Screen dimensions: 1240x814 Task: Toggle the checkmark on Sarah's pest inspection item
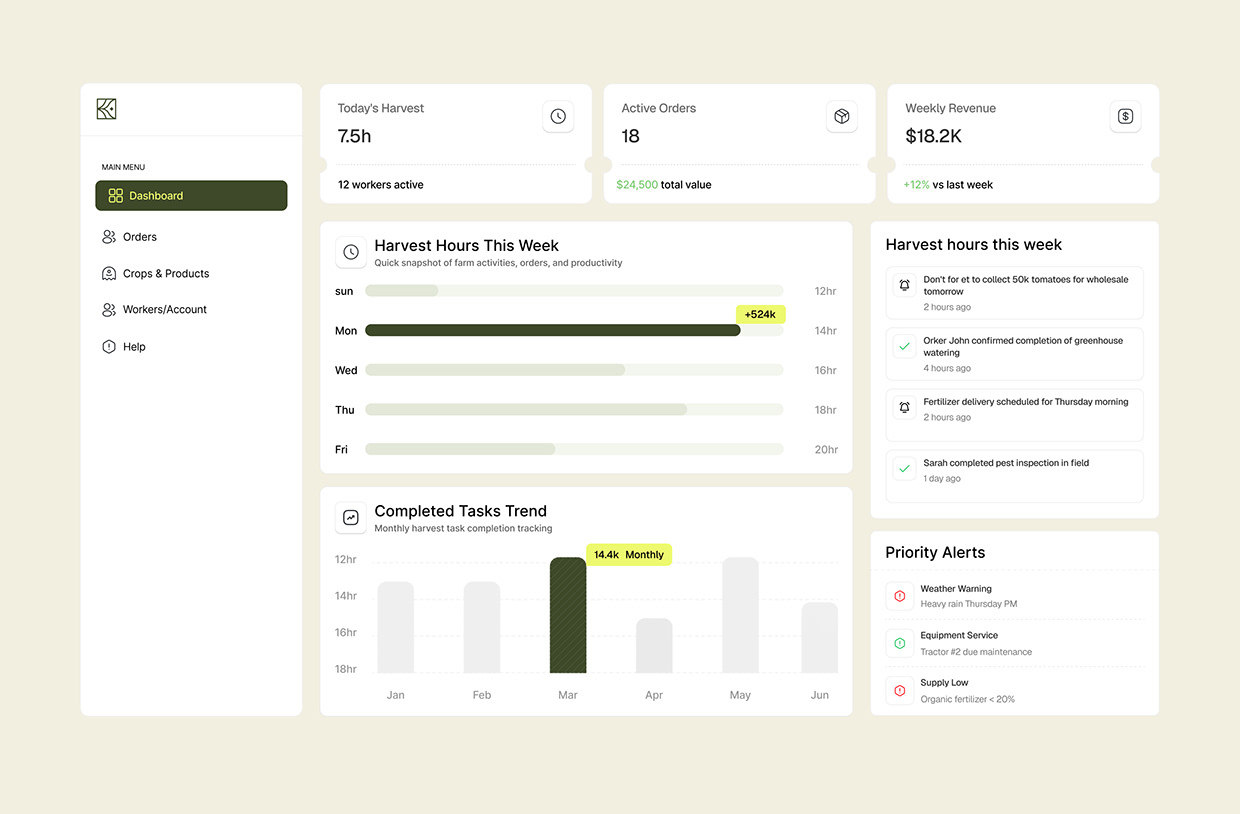(x=903, y=467)
